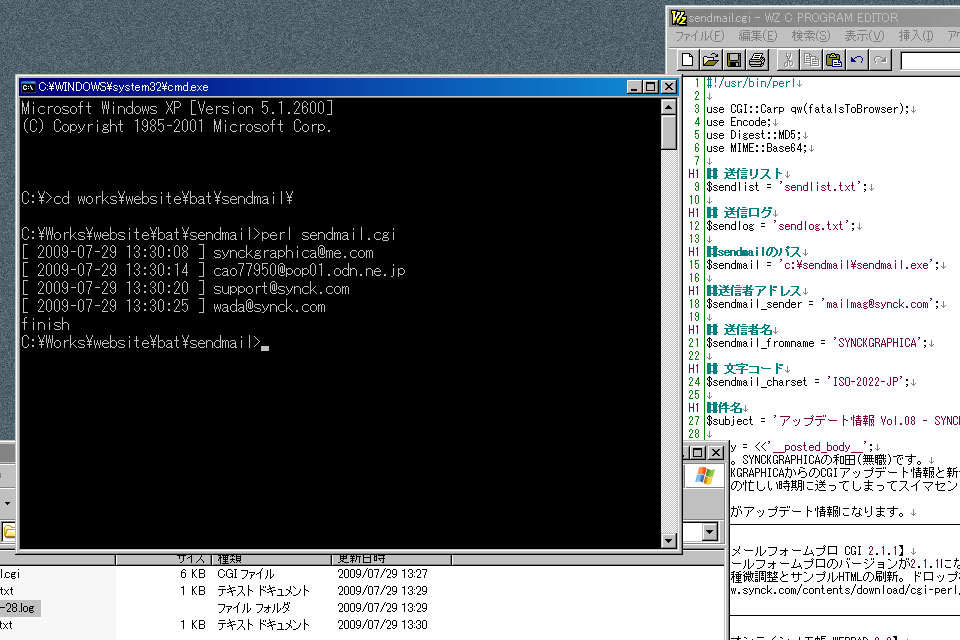Click the 'use CGI::Carp' line in editor
Image resolution: width=960 pixels, height=640 pixels.
tap(811, 109)
